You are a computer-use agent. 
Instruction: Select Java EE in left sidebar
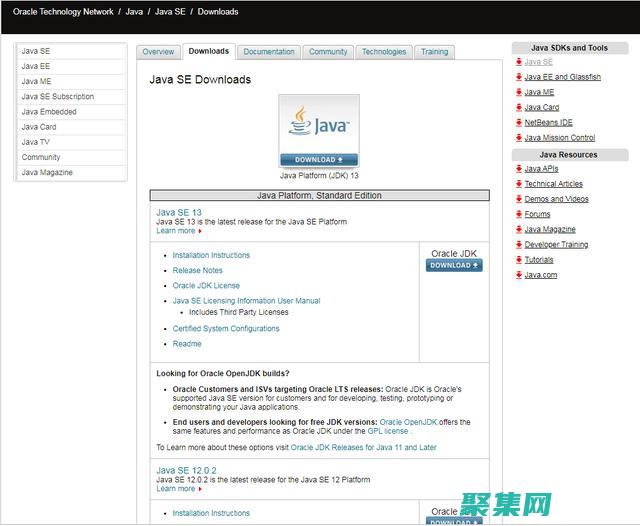point(72,66)
